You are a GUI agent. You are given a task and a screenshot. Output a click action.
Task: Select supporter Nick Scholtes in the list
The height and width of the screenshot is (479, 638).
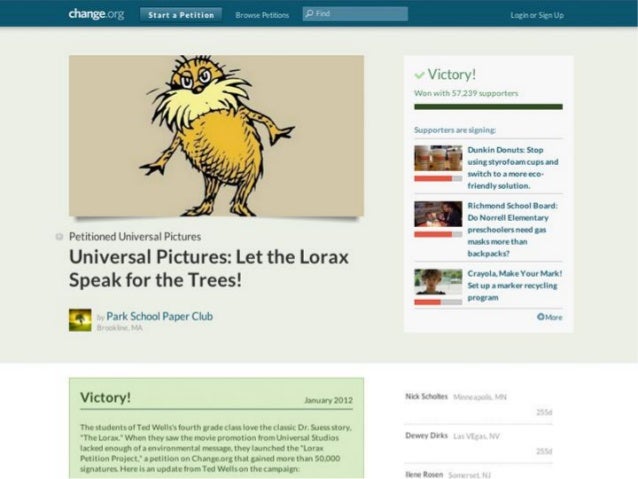pos(426,396)
